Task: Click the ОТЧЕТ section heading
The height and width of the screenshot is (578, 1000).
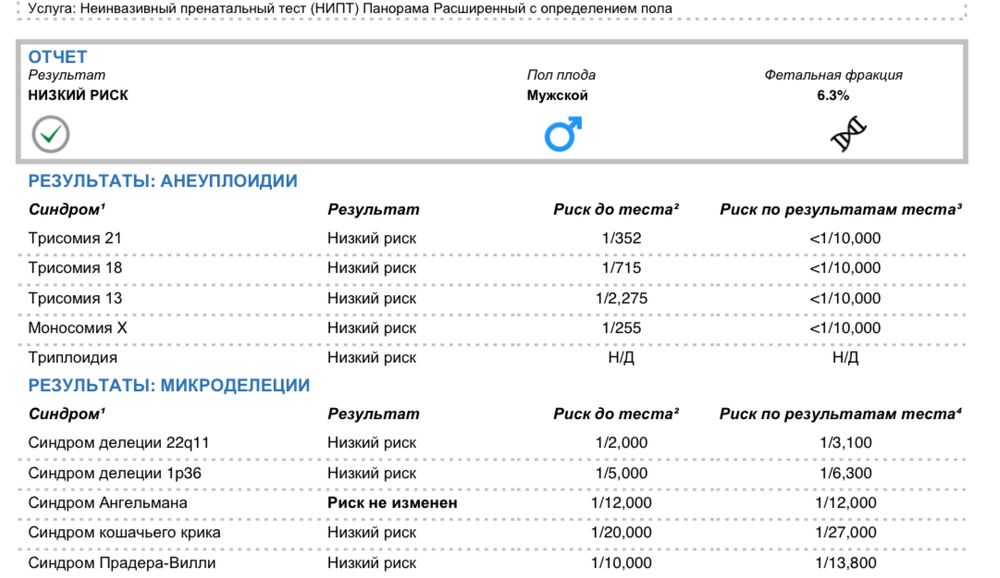Action: tap(58, 57)
